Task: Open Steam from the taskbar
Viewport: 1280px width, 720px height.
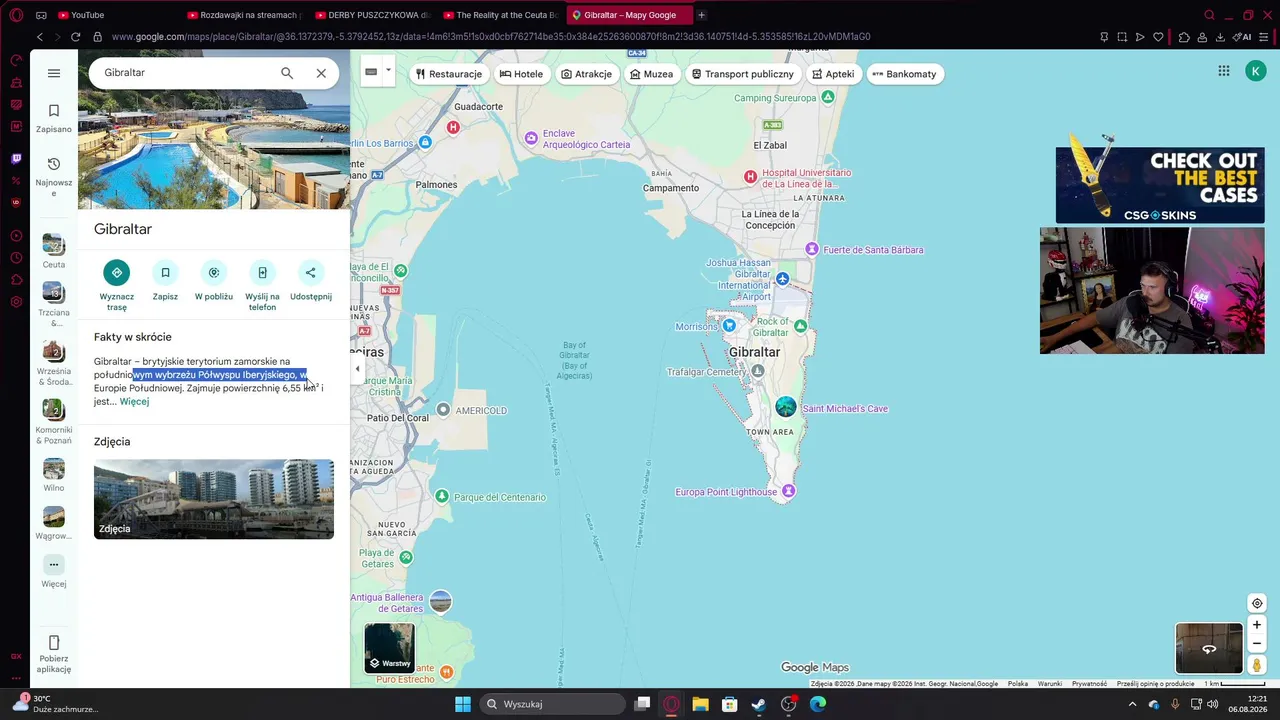Action: [x=759, y=704]
